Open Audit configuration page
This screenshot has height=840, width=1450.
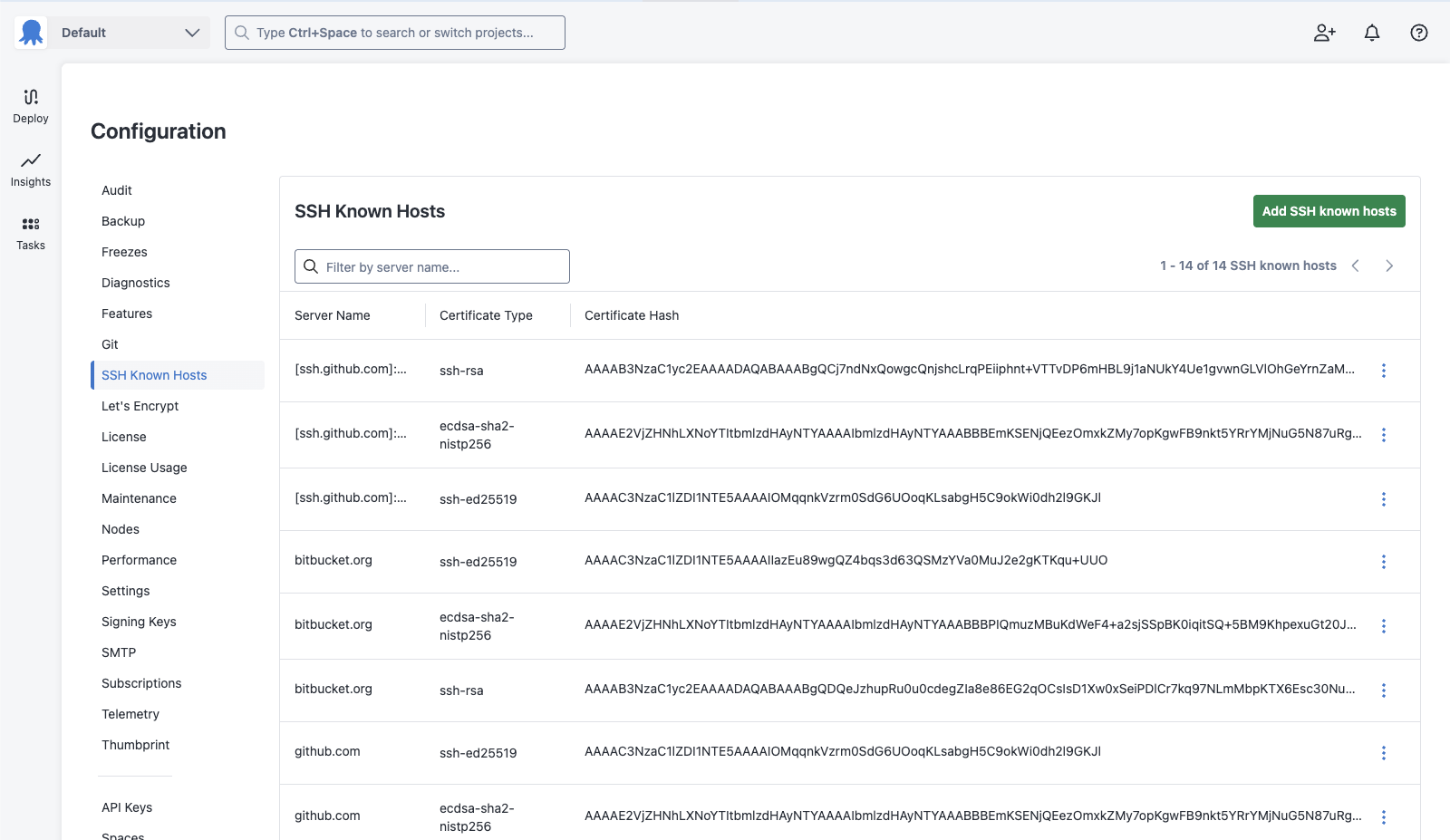pyautogui.click(x=117, y=190)
